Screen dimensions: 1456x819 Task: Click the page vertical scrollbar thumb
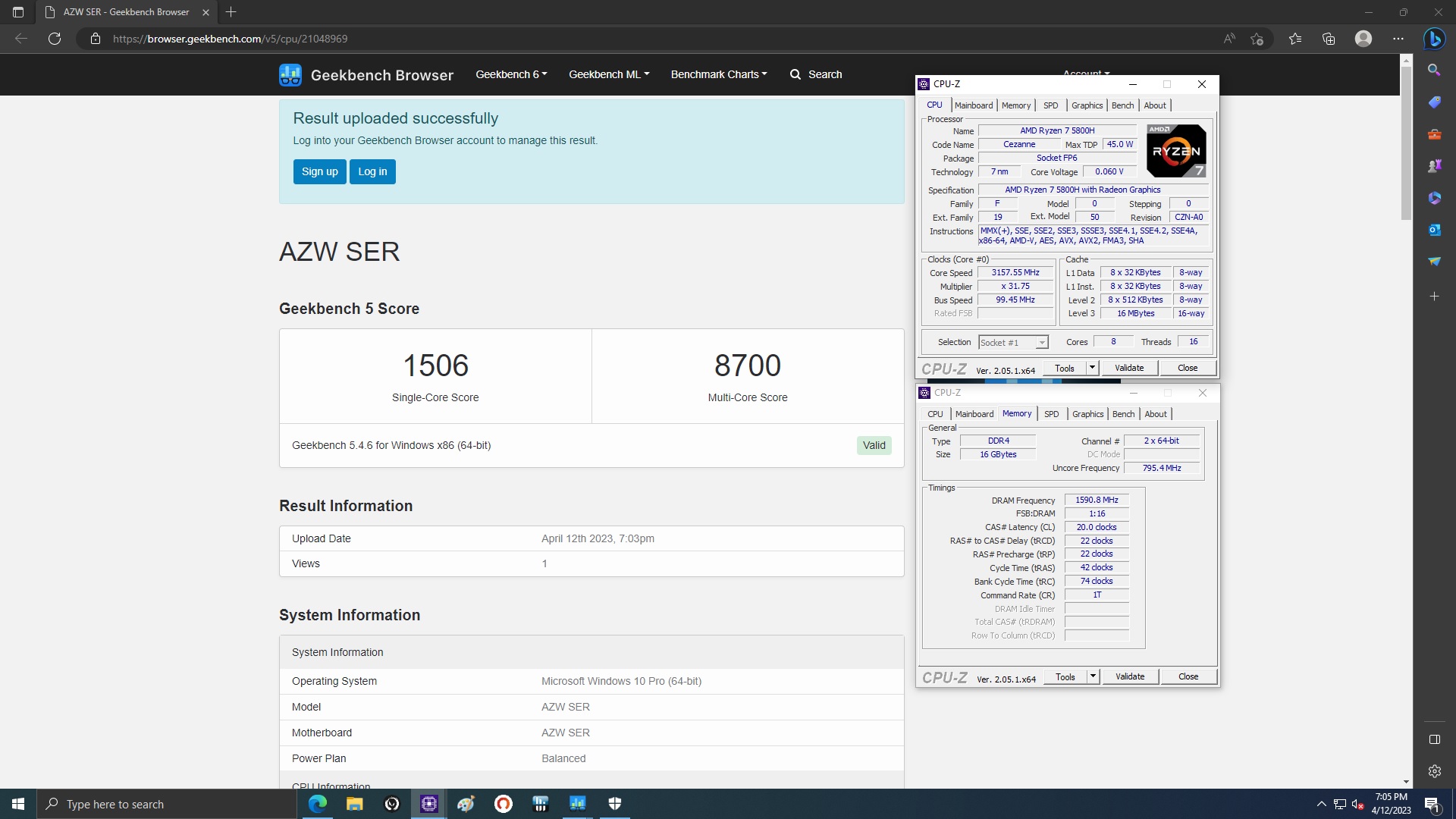pos(1406,143)
